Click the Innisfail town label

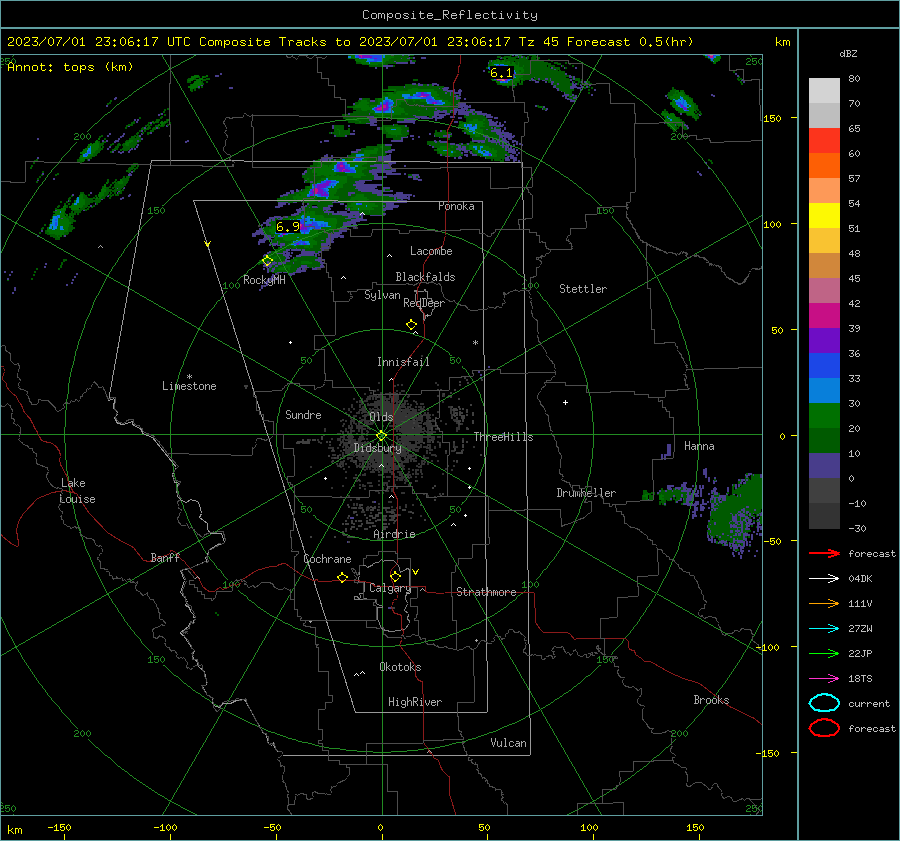(x=403, y=362)
